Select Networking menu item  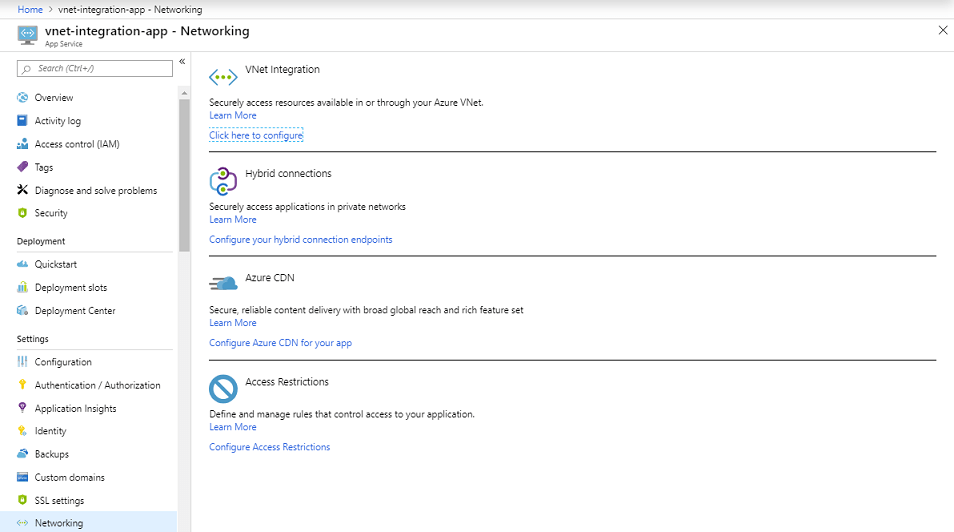click(x=59, y=523)
